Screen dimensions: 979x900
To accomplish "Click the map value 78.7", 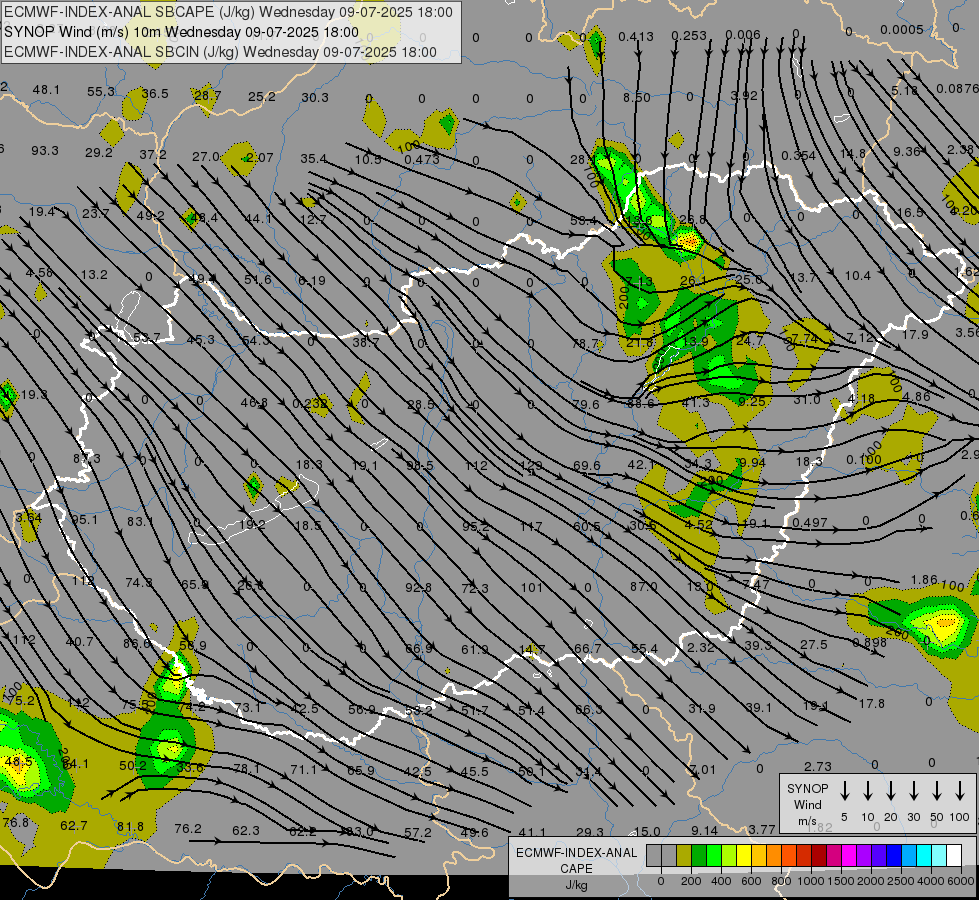I will [586, 344].
